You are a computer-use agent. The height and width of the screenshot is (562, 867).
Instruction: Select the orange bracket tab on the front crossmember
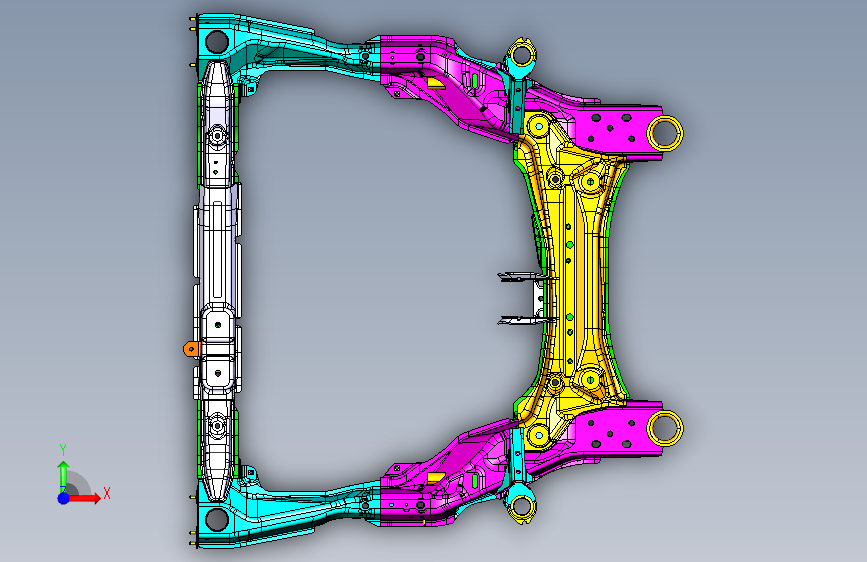click(x=190, y=348)
